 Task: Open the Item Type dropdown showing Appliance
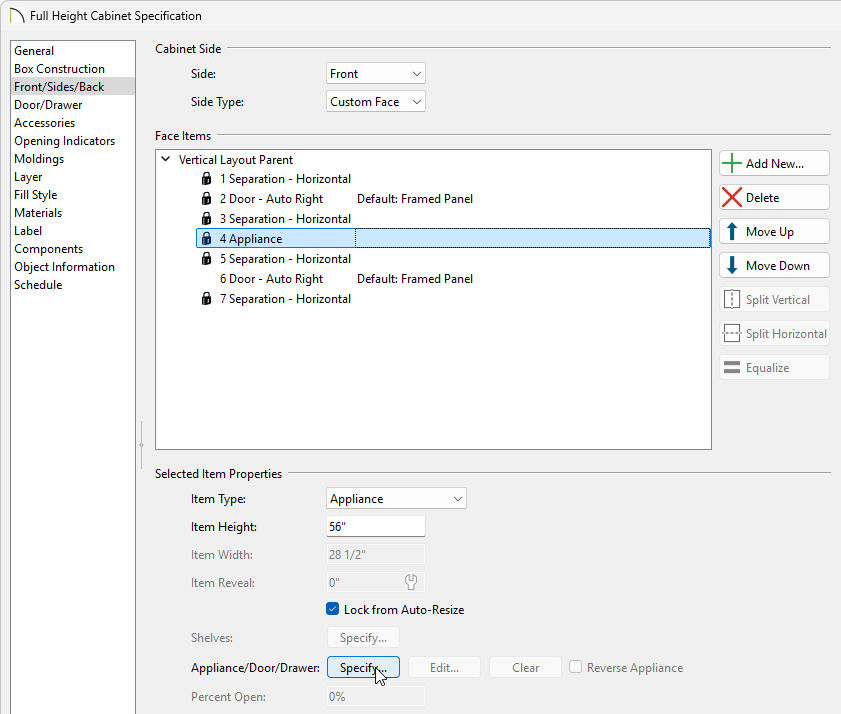point(396,499)
